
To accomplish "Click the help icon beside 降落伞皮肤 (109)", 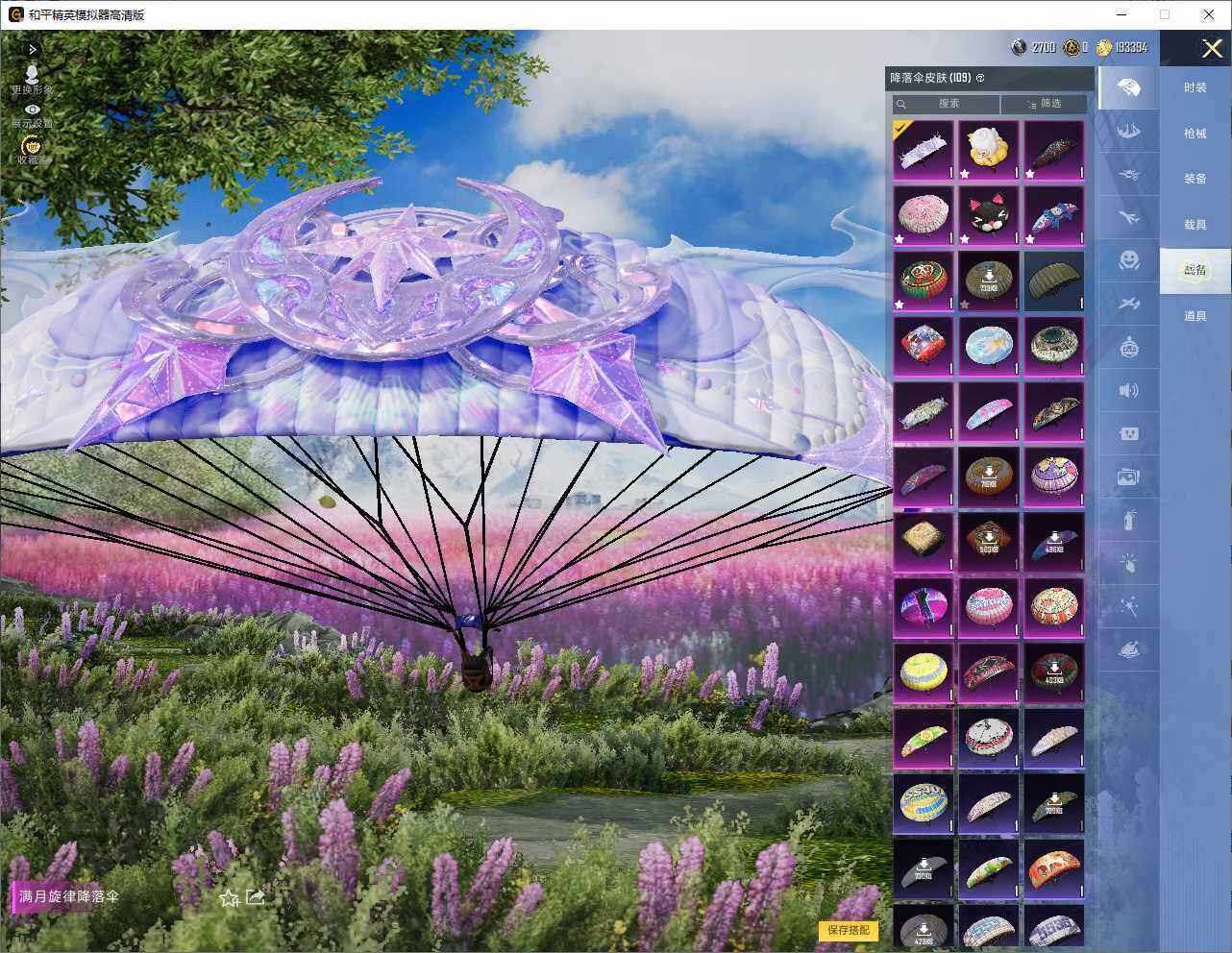I will [x=980, y=78].
